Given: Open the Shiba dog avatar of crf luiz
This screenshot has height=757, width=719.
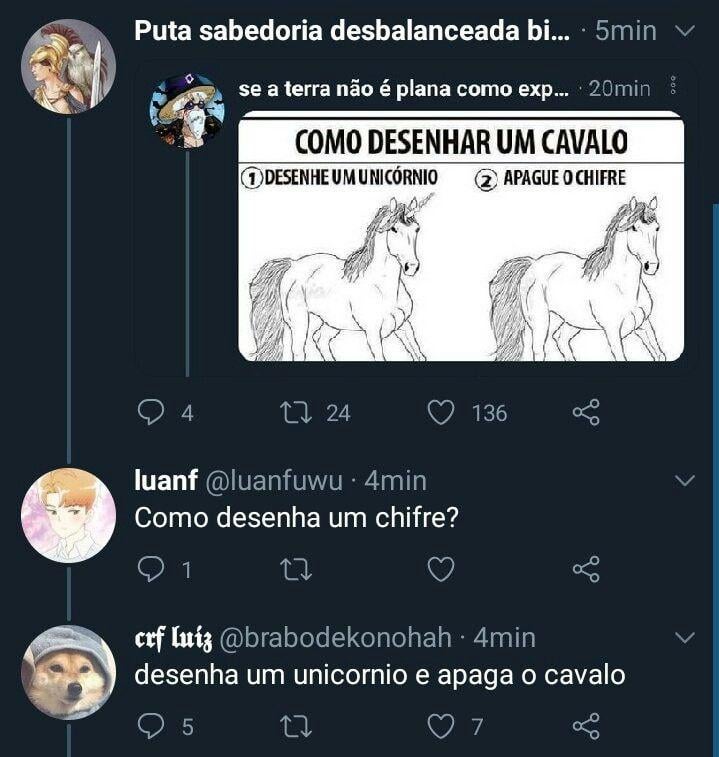Looking at the screenshot, I should [x=69, y=672].
